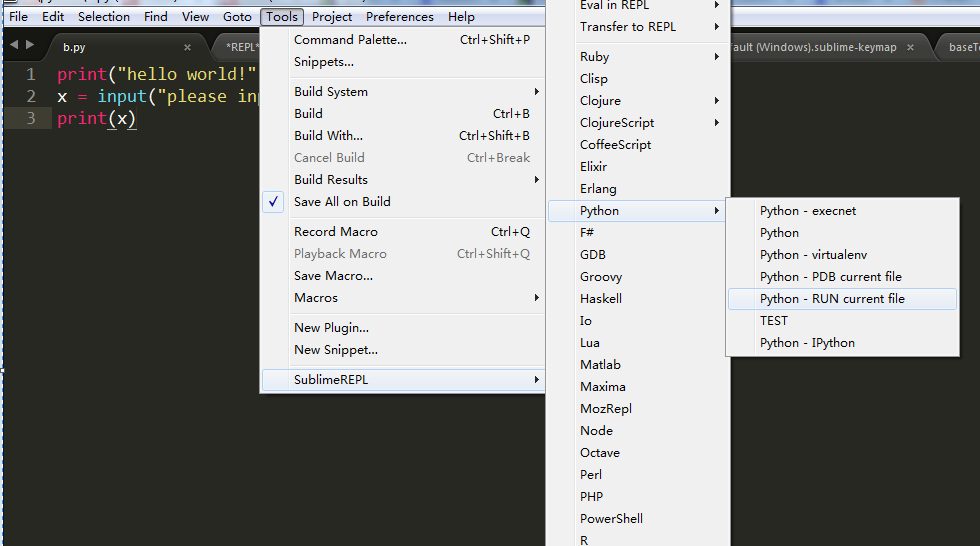The height and width of the screenshot is (546, 980).
Task: Expand the Transfer to REPL submenu
Action: (x=638, y=27)
